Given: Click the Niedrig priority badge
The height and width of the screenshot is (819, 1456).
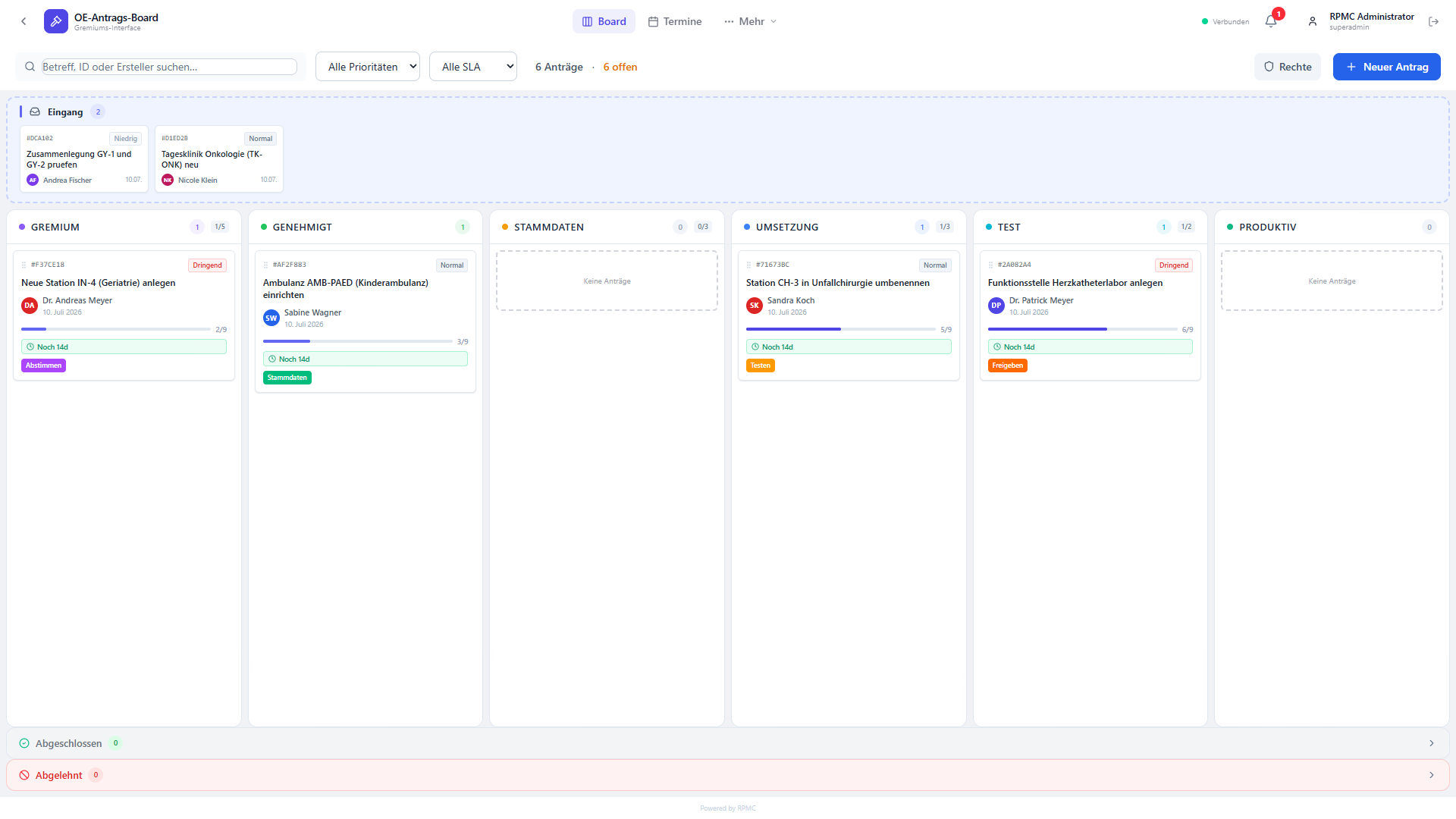Looking at the screenshot, I should click(126, 139).
